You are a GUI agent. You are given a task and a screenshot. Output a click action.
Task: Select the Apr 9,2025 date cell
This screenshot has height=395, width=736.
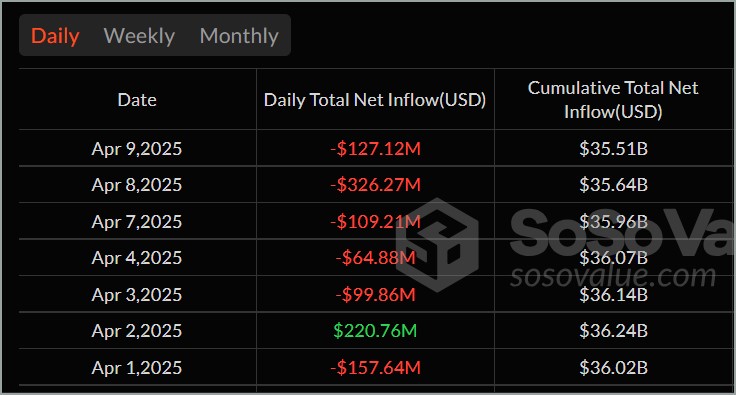click(137, 149)
